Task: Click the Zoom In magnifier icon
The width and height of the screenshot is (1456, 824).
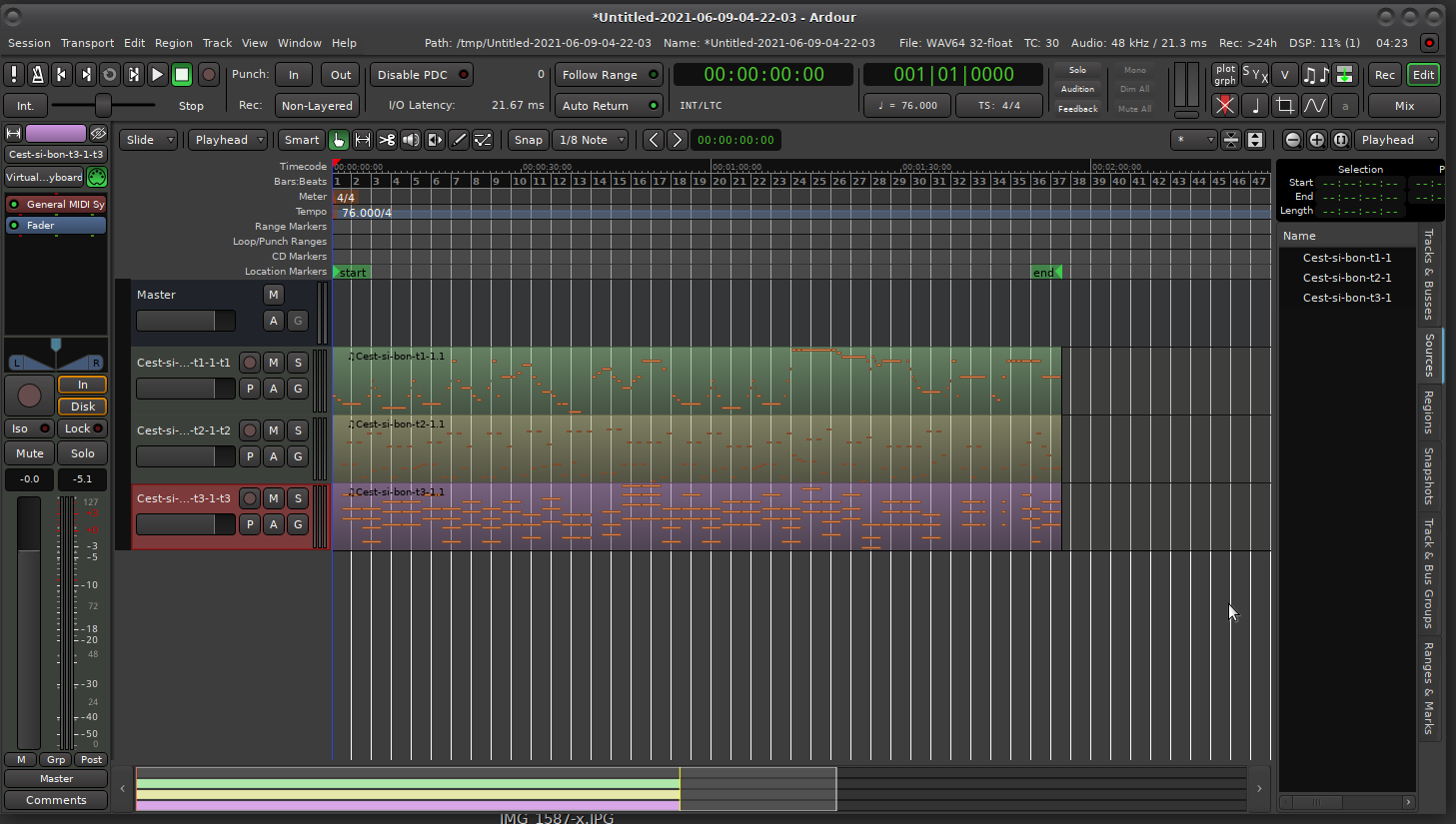Action: click(x=1317, y=141)
